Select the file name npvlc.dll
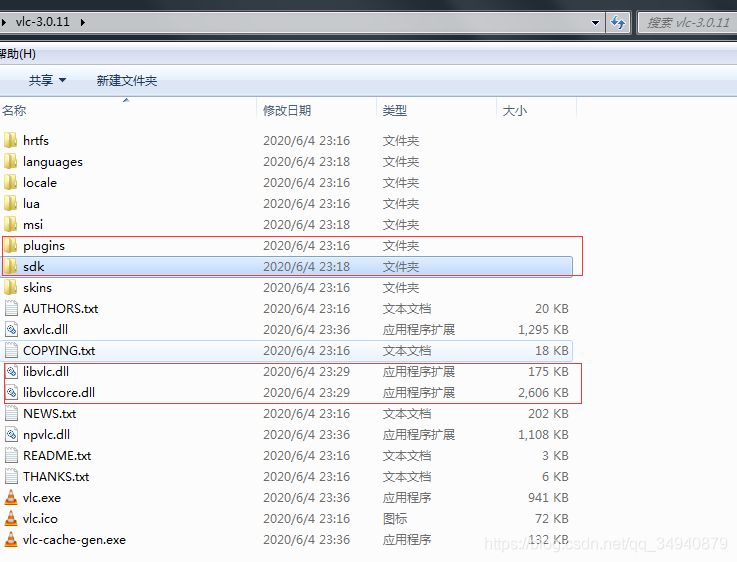The height and width of the screenshot is (562, 737). pos(47,435)
